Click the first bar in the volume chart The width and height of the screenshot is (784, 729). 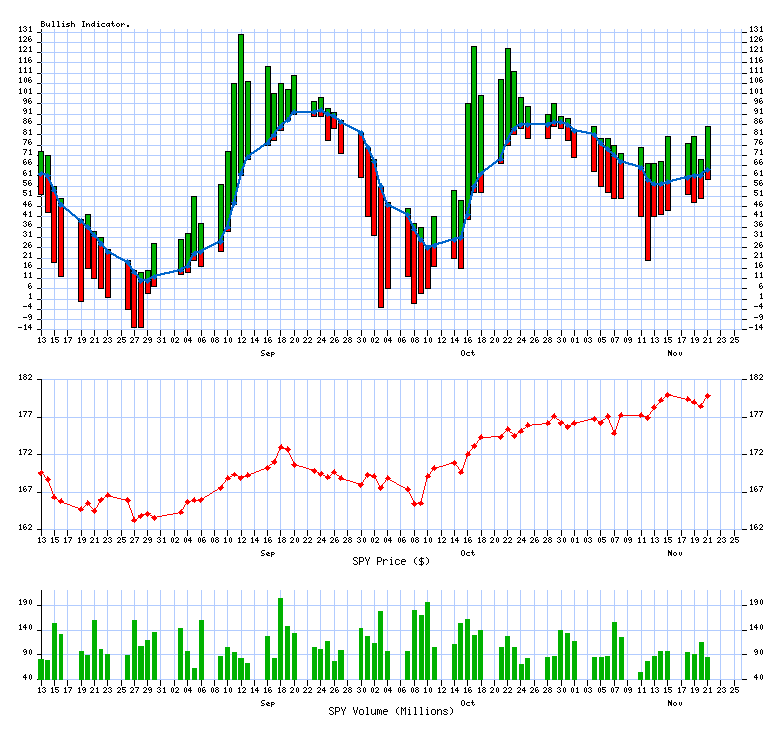click(x=41, y=668)
